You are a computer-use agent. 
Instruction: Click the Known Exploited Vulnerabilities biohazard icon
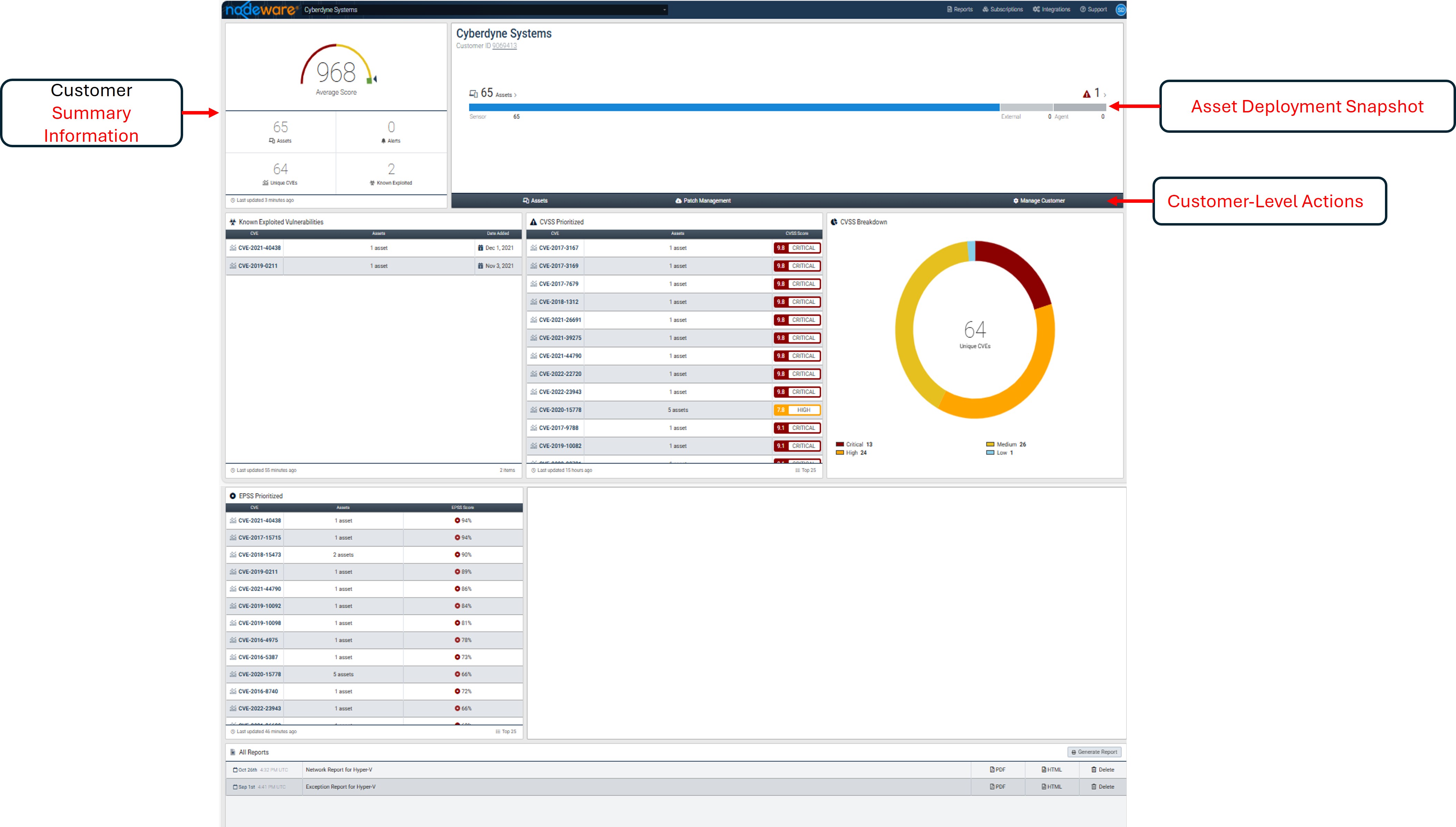pos(233,222)
